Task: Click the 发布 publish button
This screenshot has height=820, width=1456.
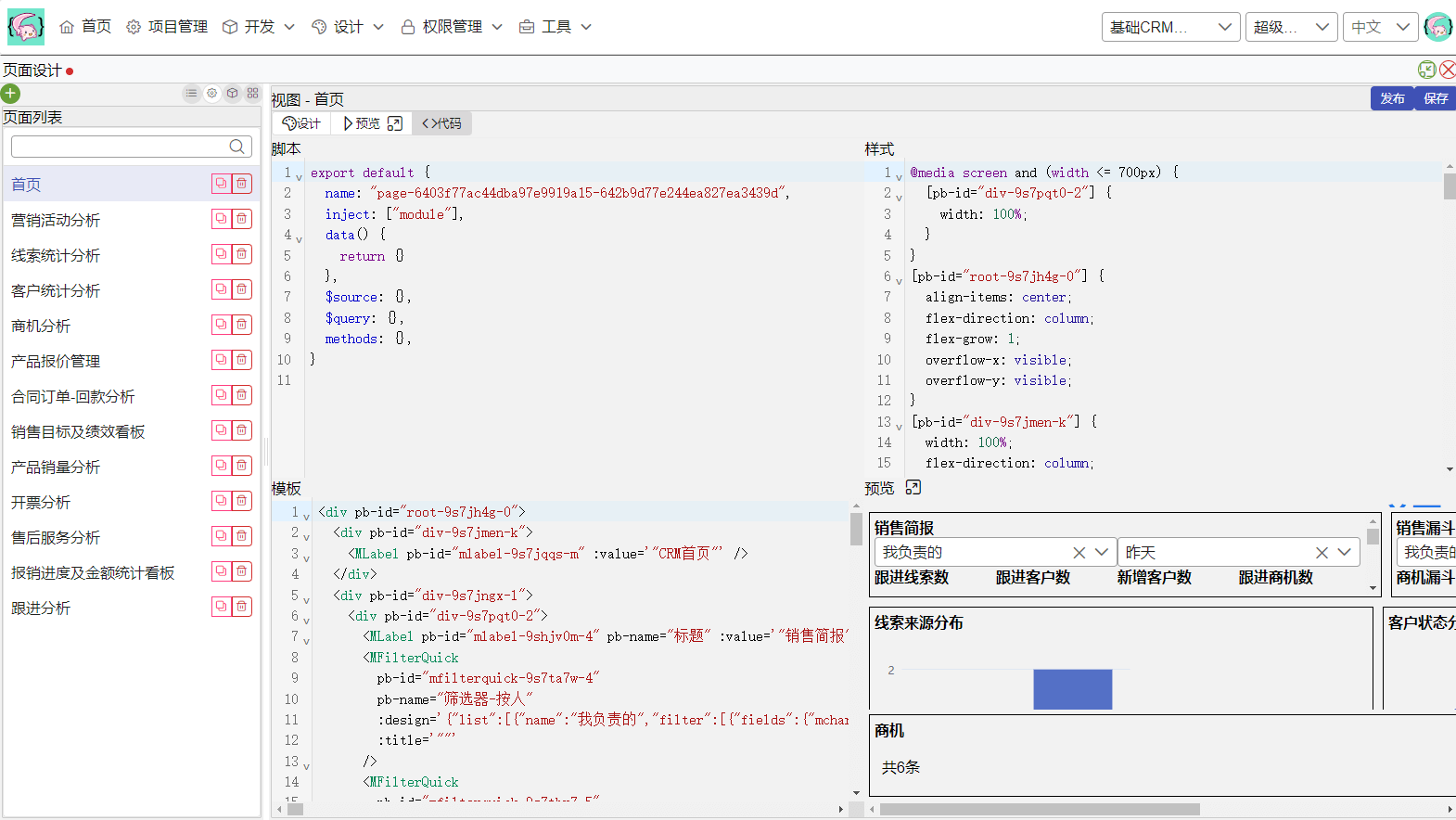Action: 1392,98
